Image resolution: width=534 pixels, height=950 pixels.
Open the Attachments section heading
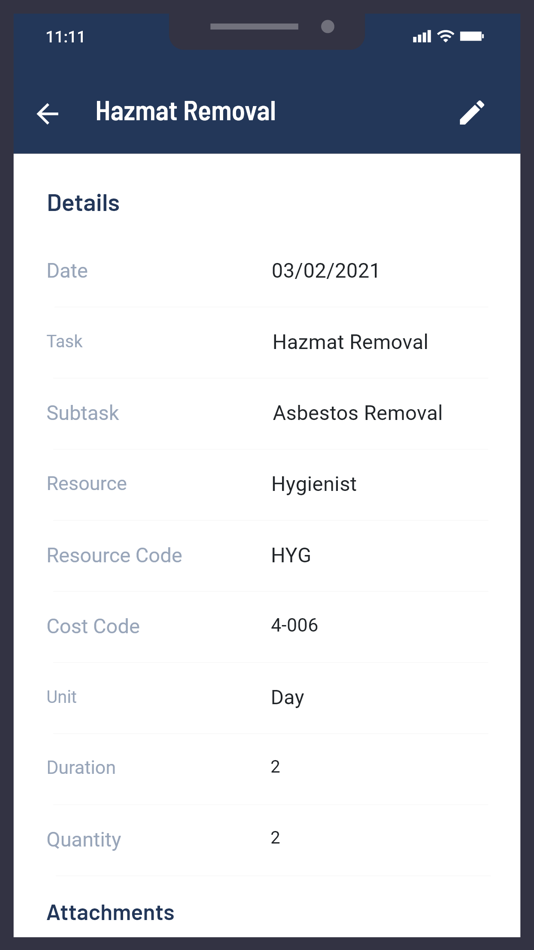click(x=110, y=912)
